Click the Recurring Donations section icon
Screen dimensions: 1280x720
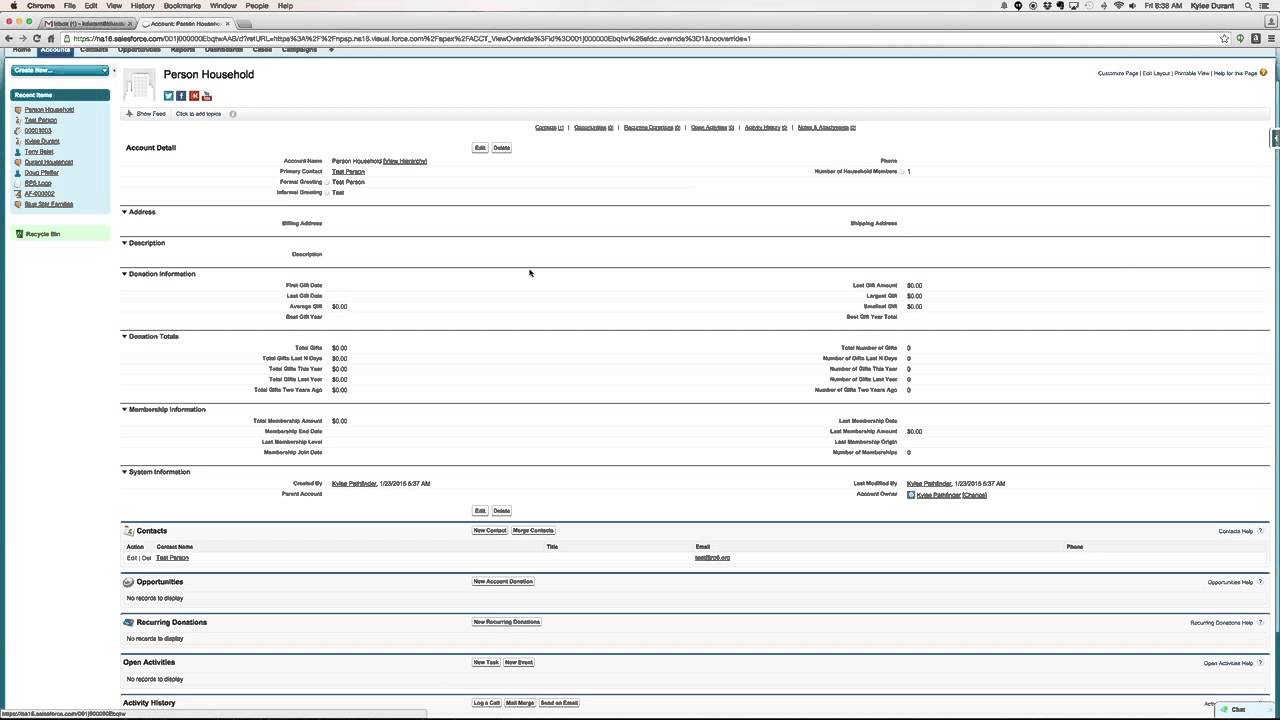pyautogui.click(x=129, y=622)
